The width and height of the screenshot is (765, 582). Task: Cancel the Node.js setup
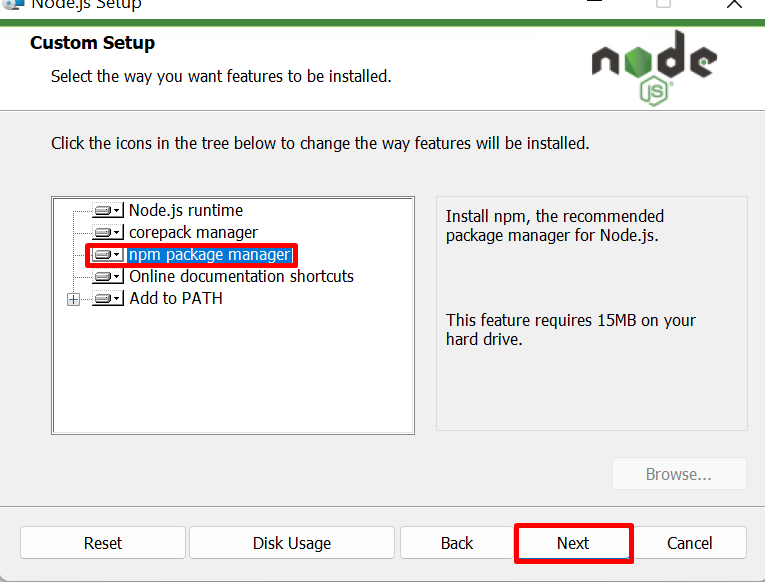point(689,542)
